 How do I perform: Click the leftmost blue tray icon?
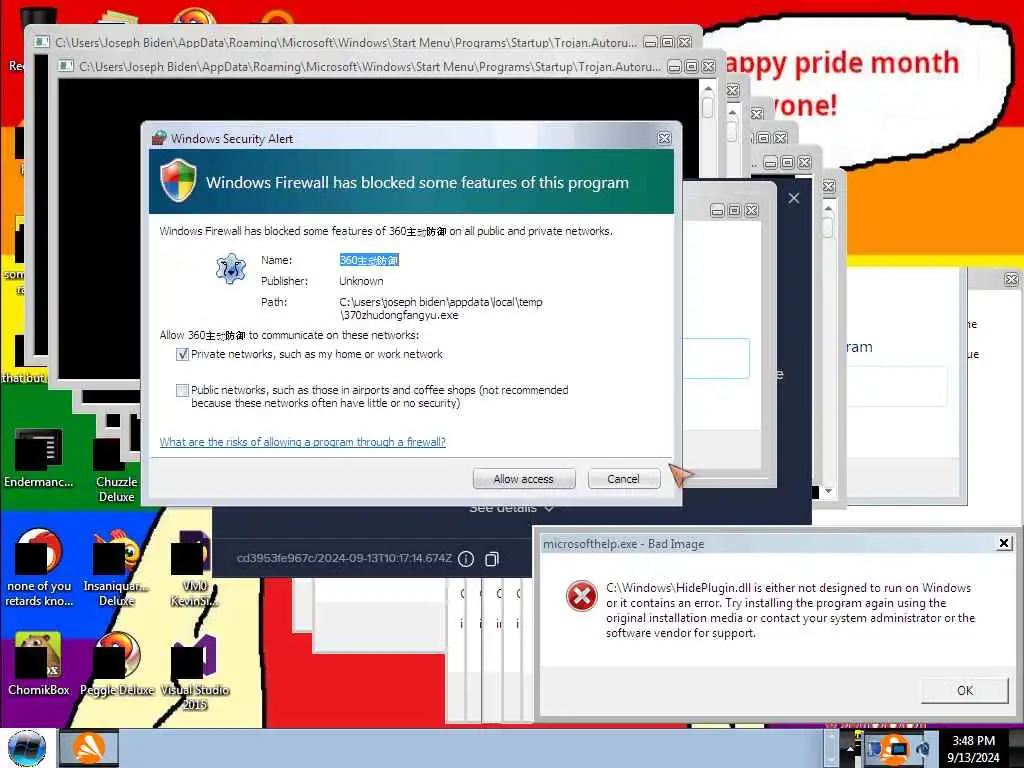874,748
